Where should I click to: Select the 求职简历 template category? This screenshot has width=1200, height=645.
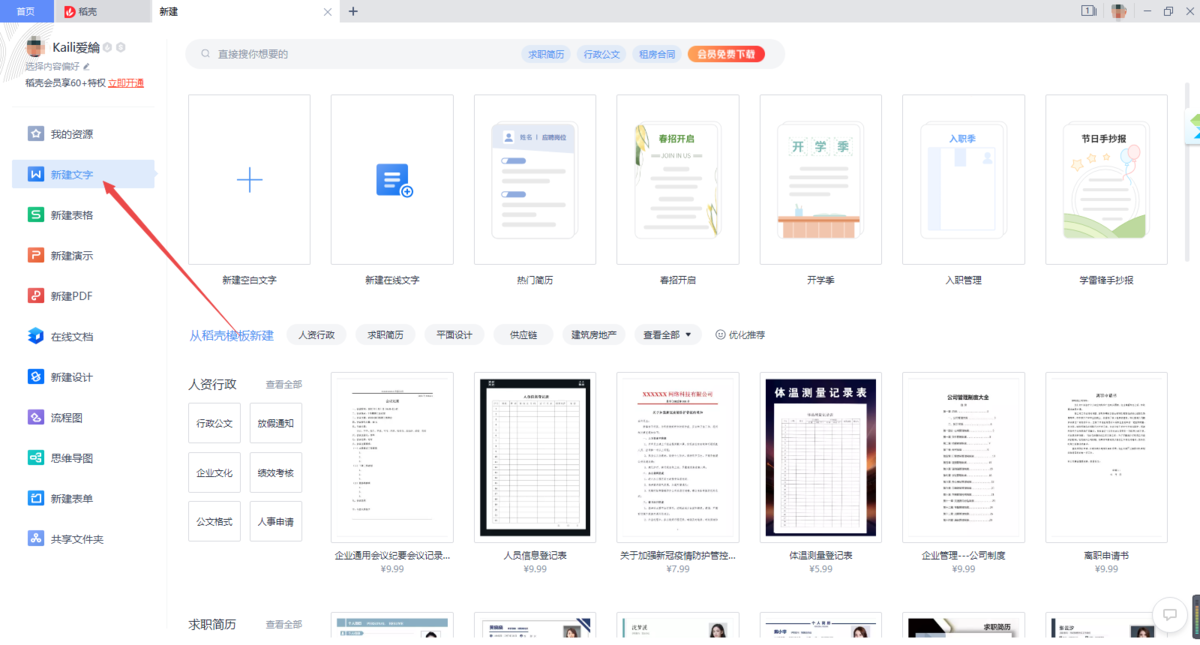[x=385, y=334]
